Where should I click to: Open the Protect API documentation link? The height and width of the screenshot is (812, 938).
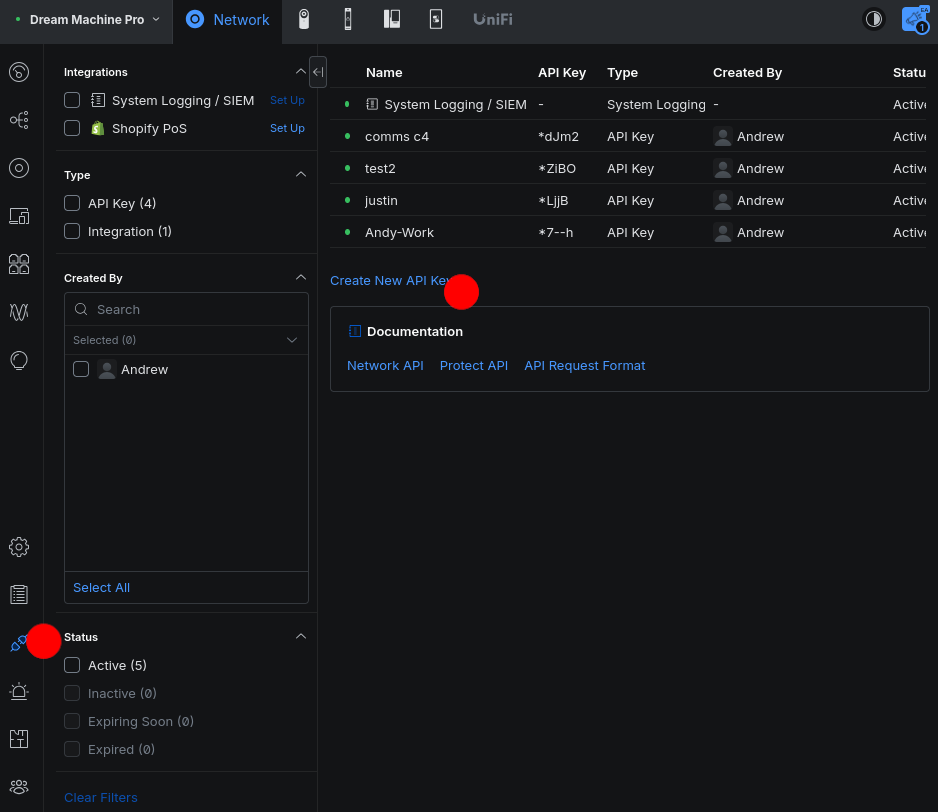[x=474, y=365]
